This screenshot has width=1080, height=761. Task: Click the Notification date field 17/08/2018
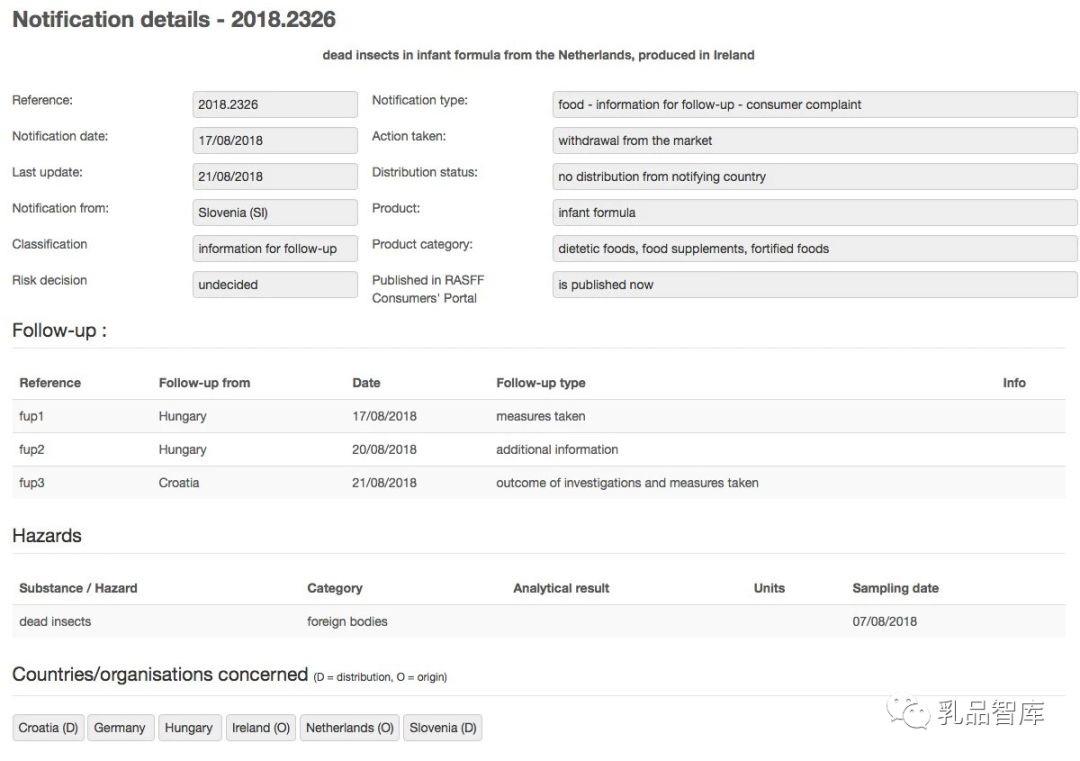[x=274, y=140]
